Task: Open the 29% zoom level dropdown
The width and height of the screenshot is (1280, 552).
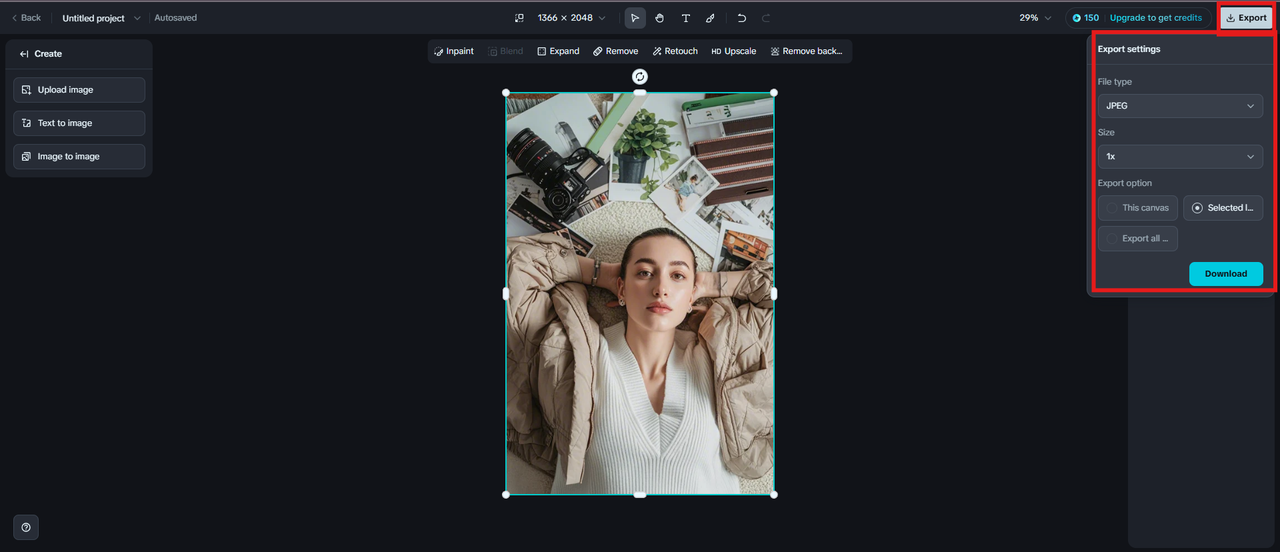Action: pyautogui.click(x=1035, y=18)
